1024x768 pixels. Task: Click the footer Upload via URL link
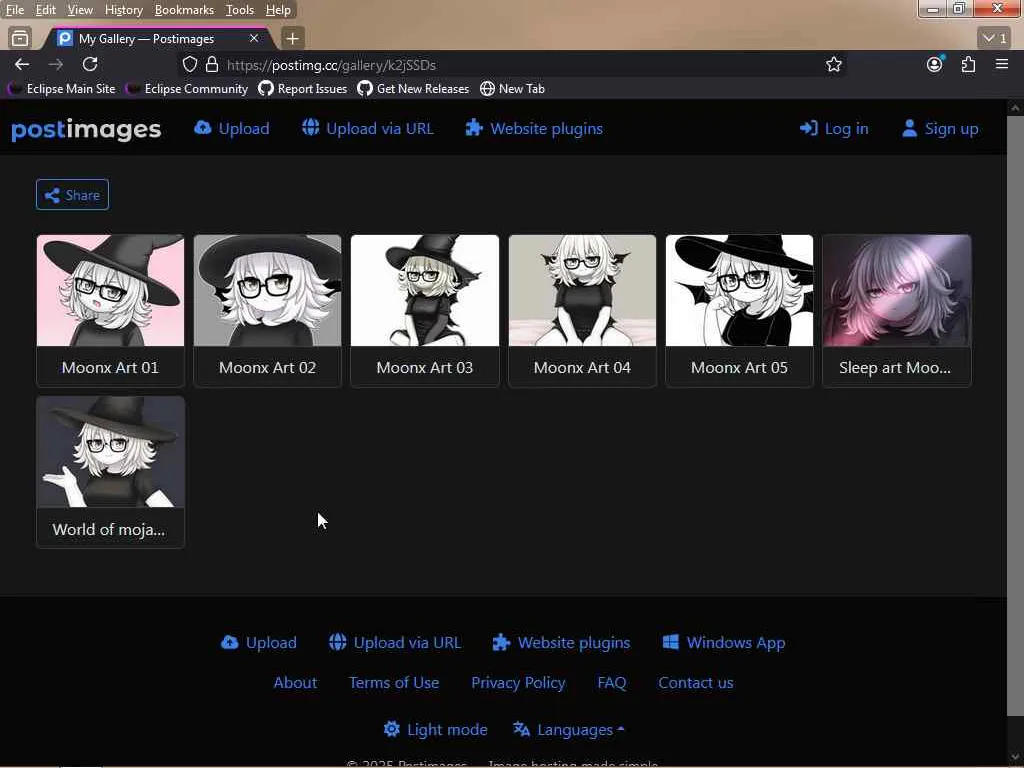point(395,643)
